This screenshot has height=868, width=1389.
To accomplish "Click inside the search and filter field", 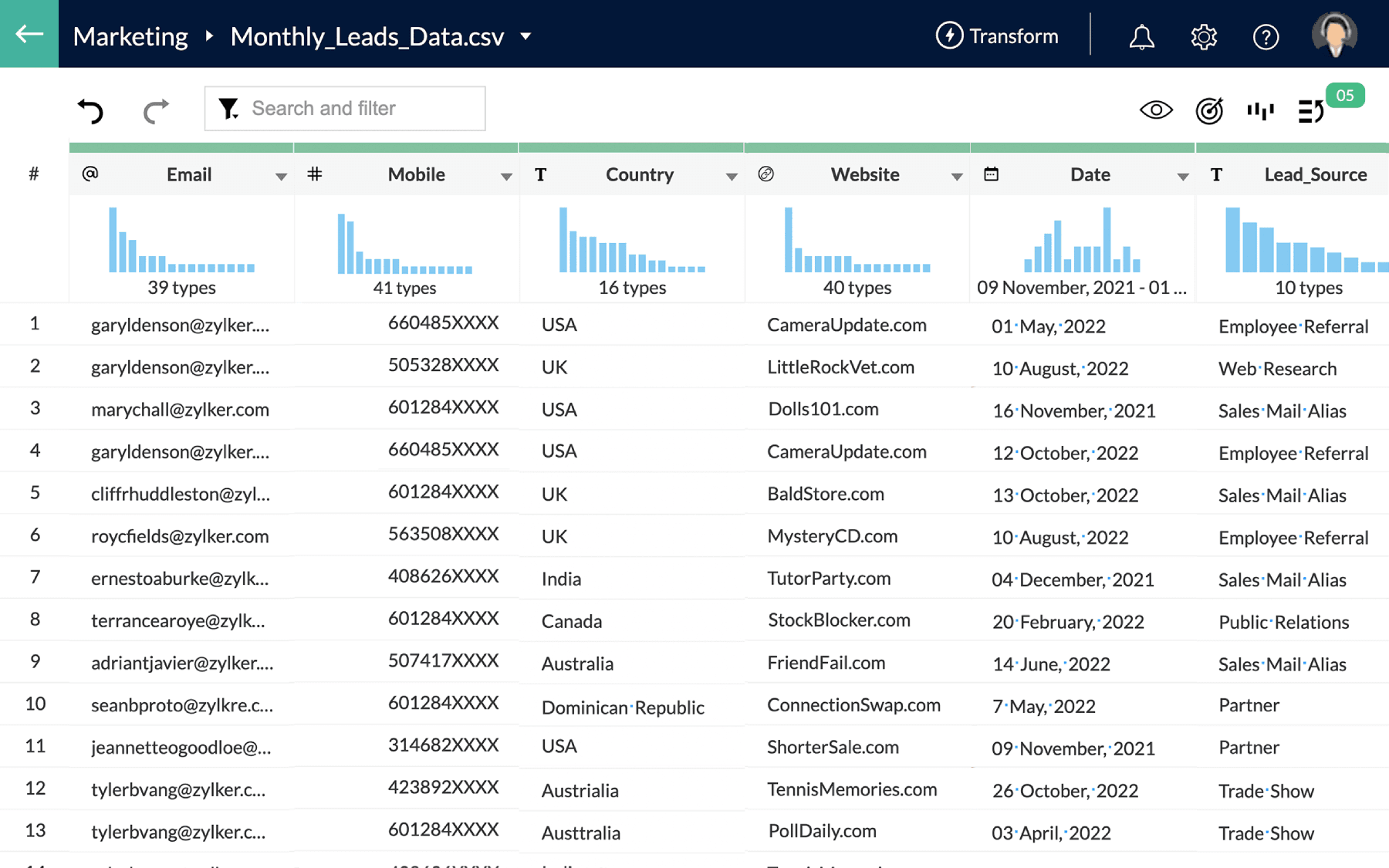I will [355, 108].
